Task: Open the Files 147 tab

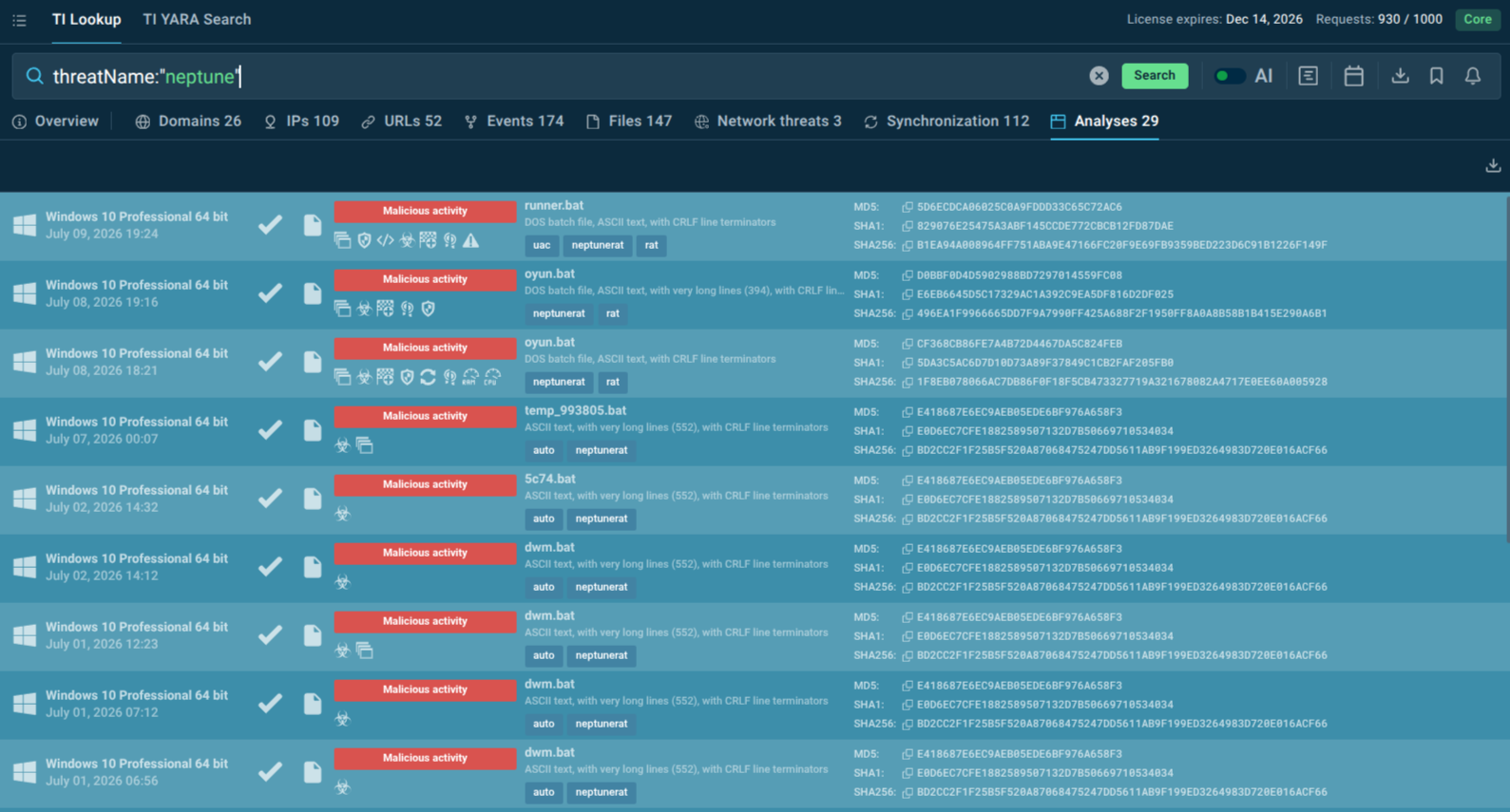Action: (x=629, y=122)
